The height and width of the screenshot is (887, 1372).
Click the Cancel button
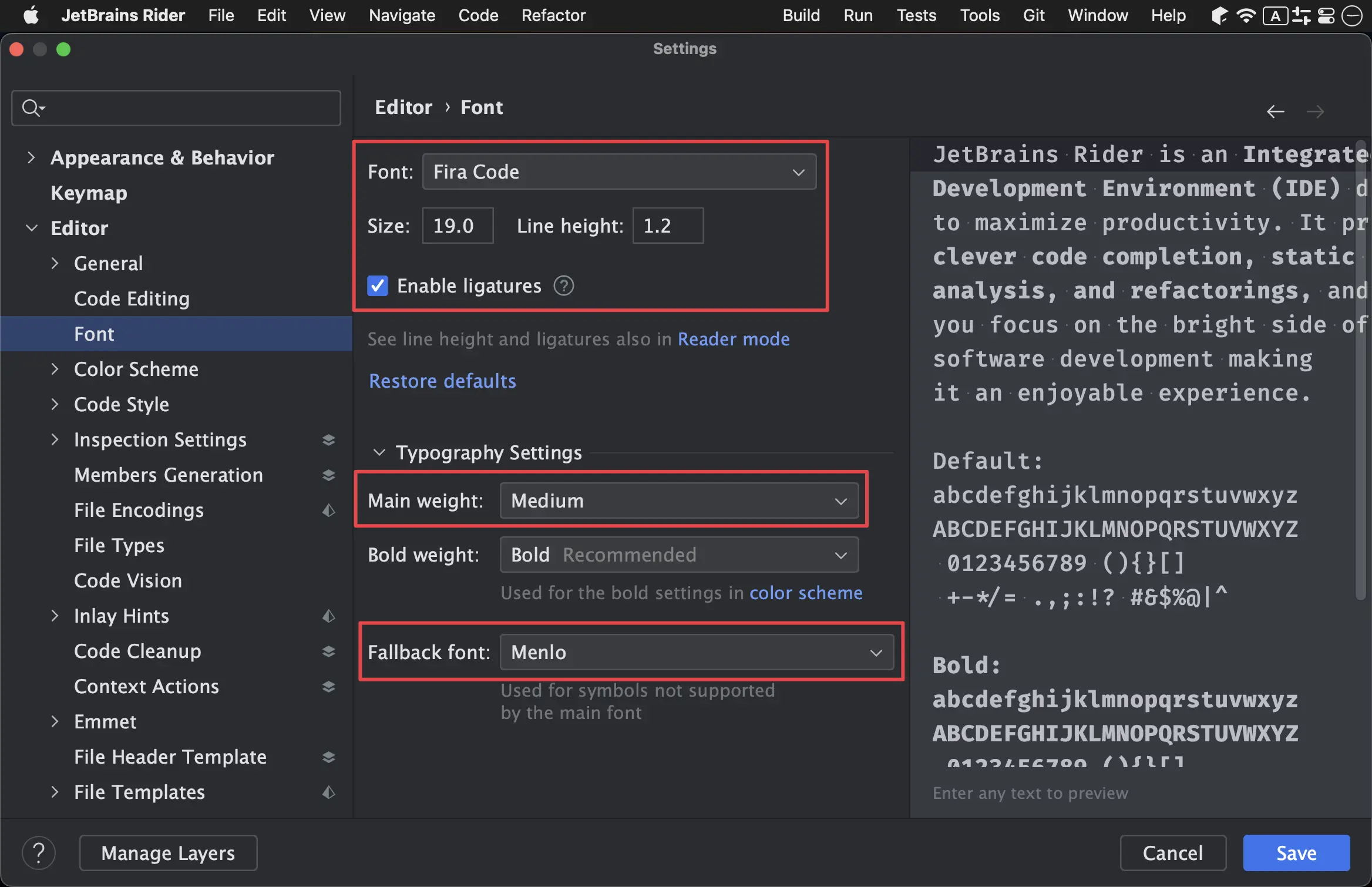tap(1173, 853)
